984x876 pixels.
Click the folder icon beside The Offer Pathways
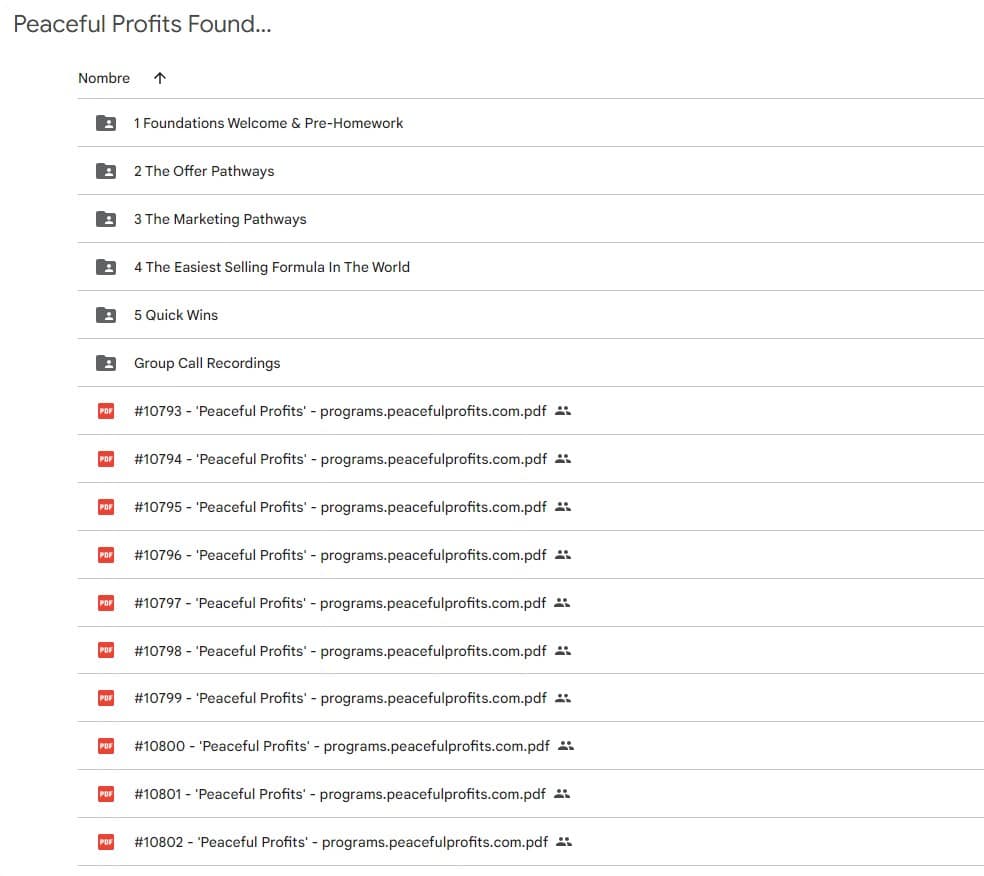[105, 171]
